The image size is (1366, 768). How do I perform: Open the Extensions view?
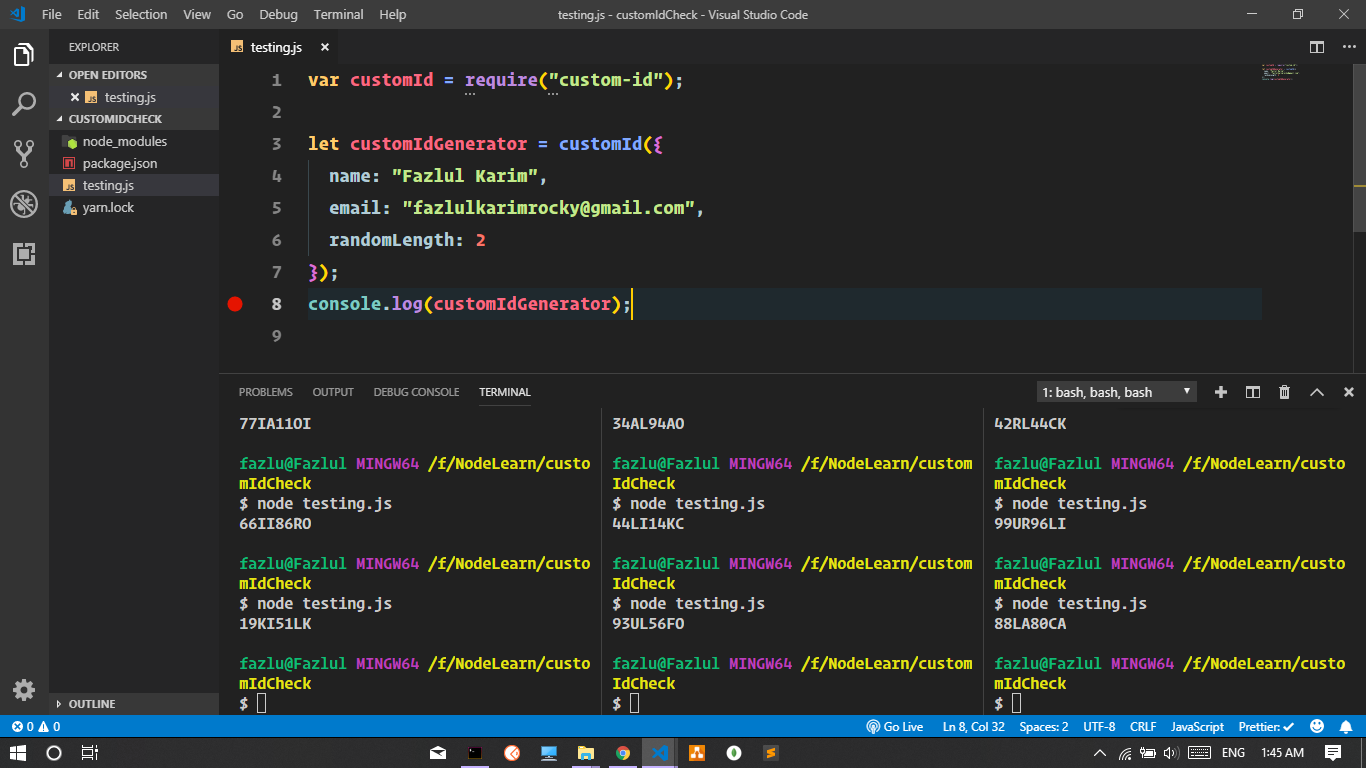tap(24, 254)
